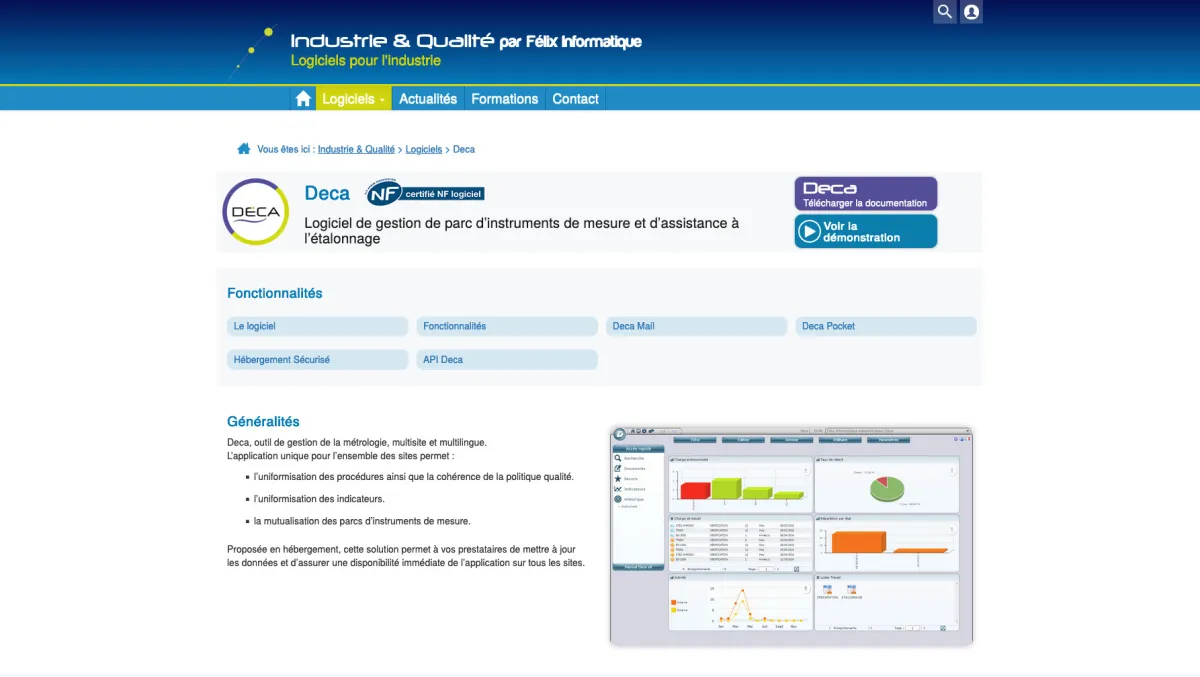Open the Deca Pocket link
The height and width of the screenshot is (677, 1200).
point(886,326)
